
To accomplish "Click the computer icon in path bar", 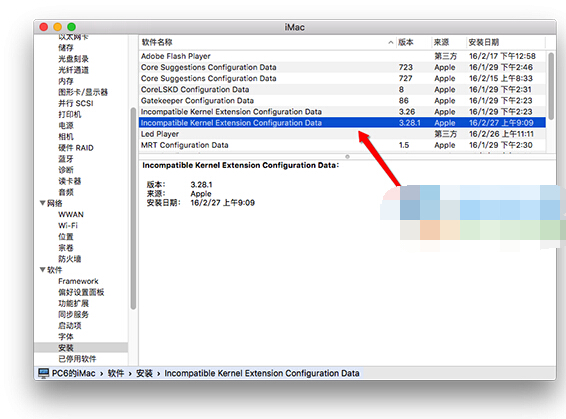I will click(43, 373).
